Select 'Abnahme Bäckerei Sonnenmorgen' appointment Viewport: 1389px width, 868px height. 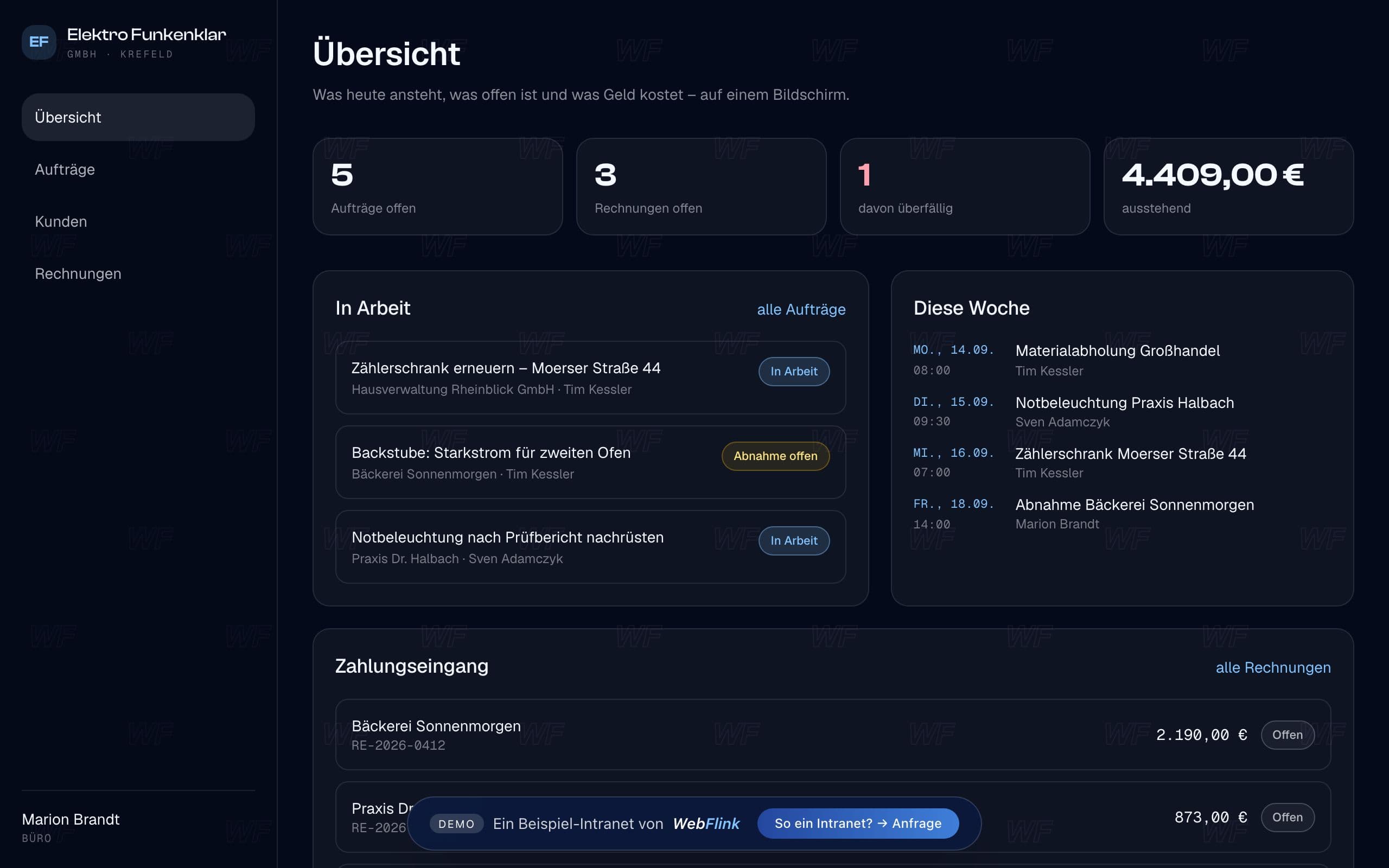point(1134,505)
